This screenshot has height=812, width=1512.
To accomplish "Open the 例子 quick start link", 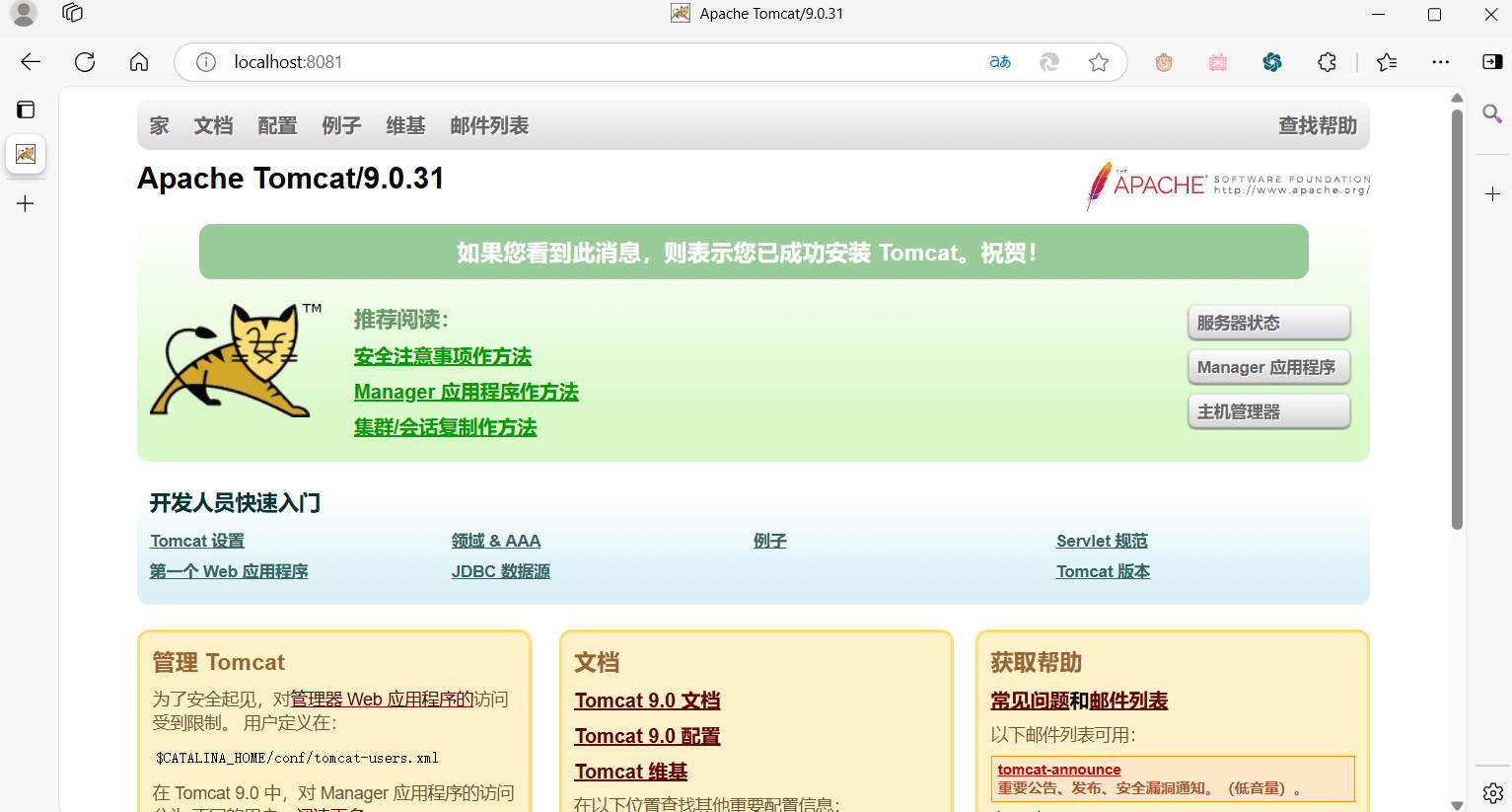I will [x=770, y=541].
